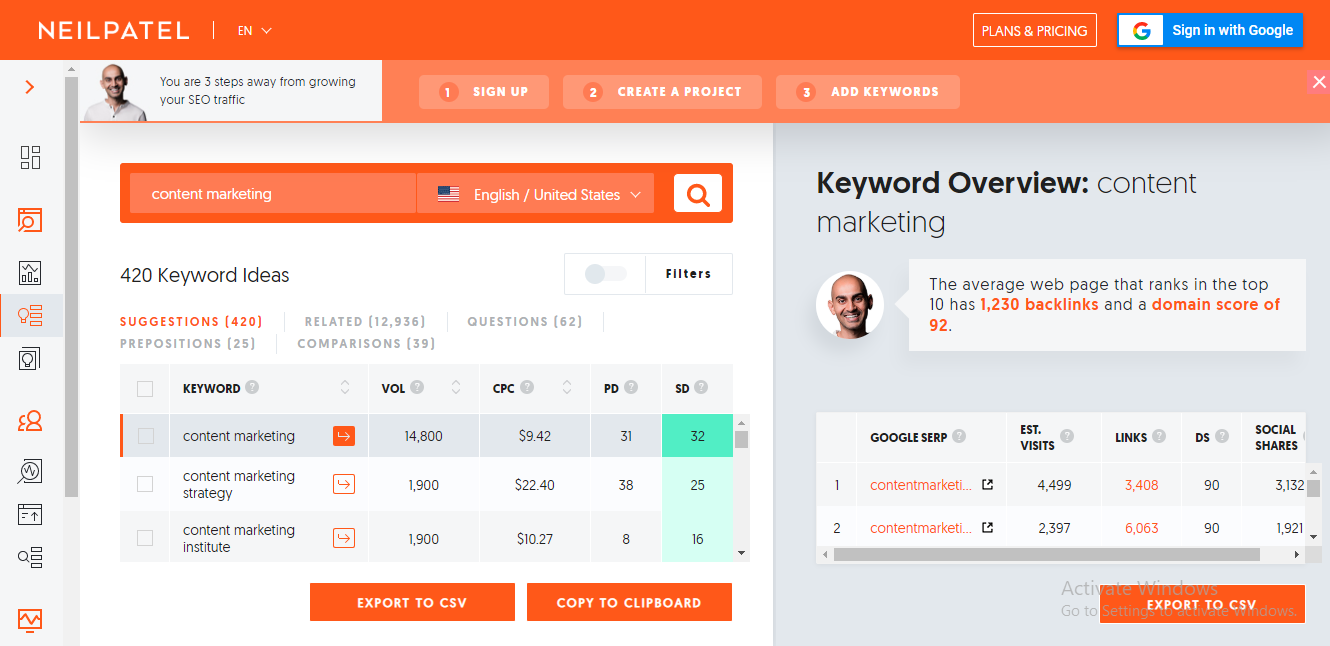Open the upward arrow window icon in sidebar

pyautogui.click(x=30, y=514)
